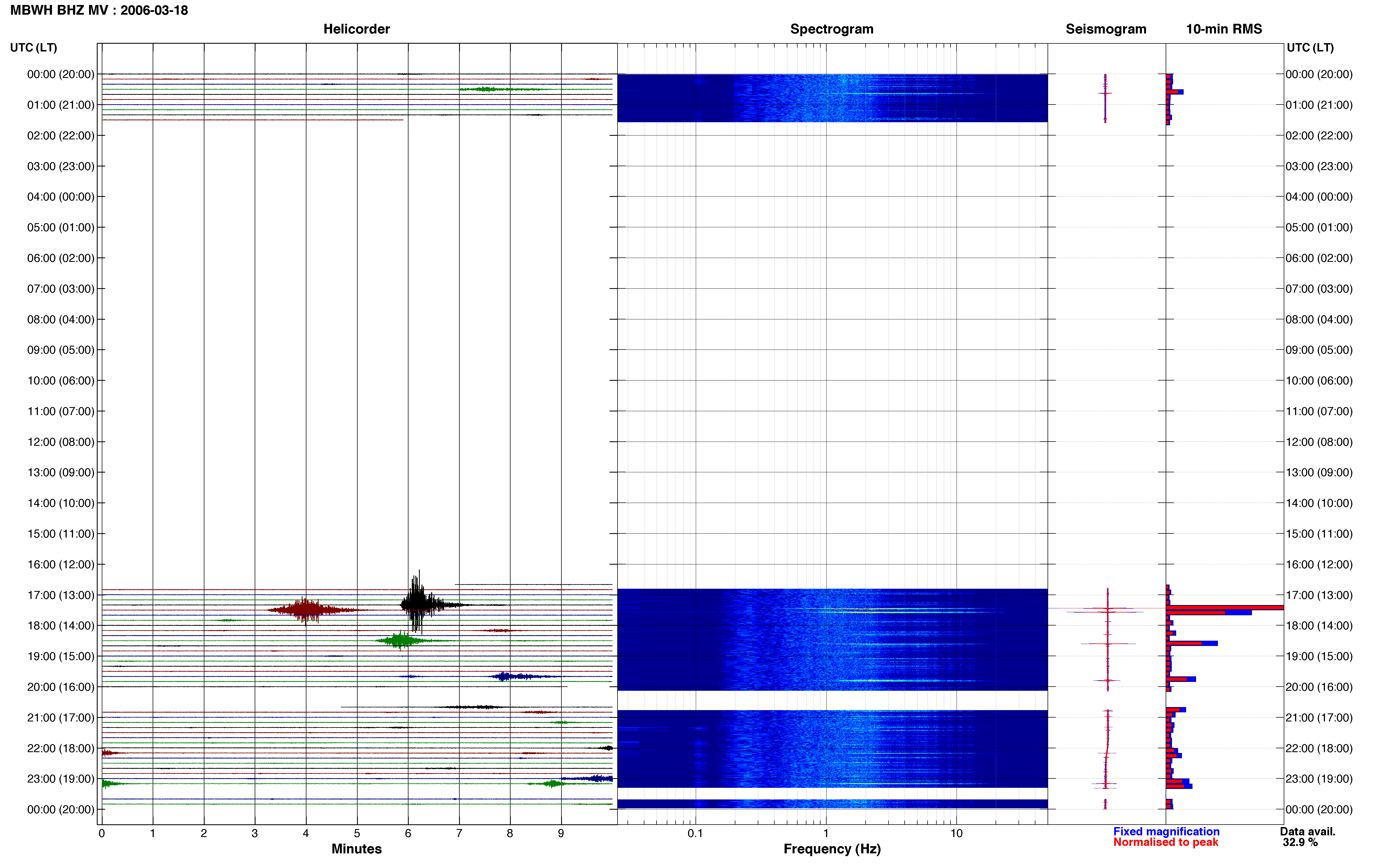
Task: Click the 'Minutes' x-axis label
Action: pyautogui.click(x=356, y=848)
